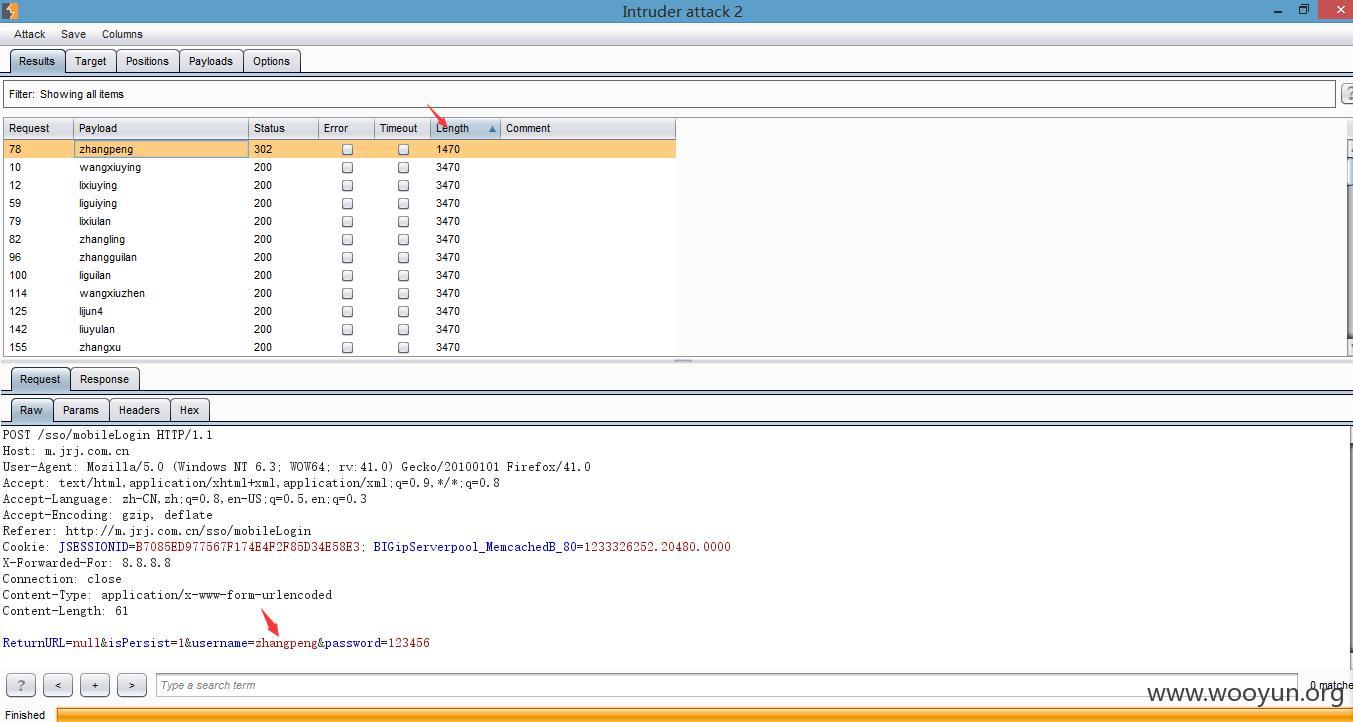Image resolution: width=1353 pixels, height=722 pixels.
Task: Click the Finished attack progress bar
Action: 704,714
